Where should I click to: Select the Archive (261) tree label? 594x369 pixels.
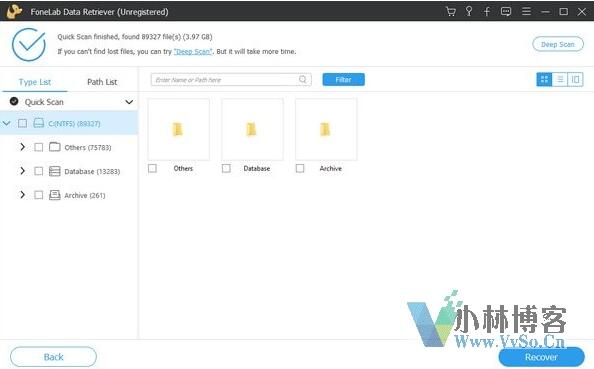click(84, 195)
